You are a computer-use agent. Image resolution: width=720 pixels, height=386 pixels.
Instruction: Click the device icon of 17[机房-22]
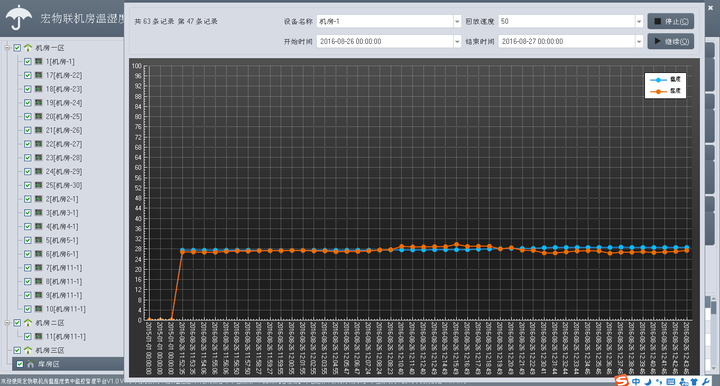click(x=39, y=75)
